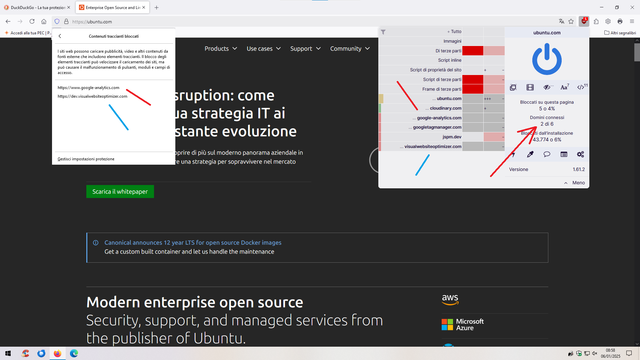640x360 pixels.
Task: Open the Windows Start menu
Action: [8, 353]
